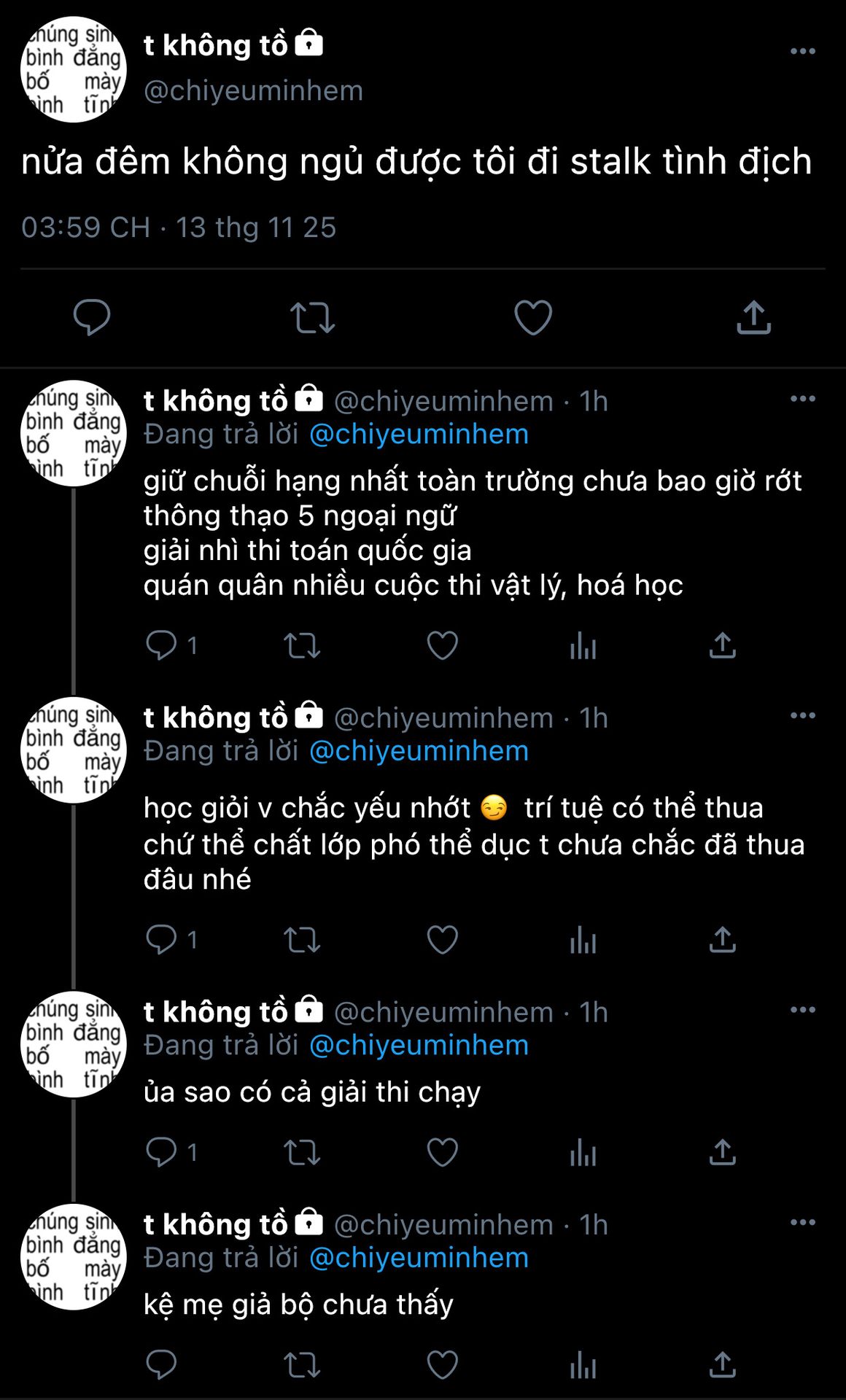The height and width of the screenshot is (1400, 846).
Task: View analytics of the toán quốc gia reply
Action: tap(583, 645)
